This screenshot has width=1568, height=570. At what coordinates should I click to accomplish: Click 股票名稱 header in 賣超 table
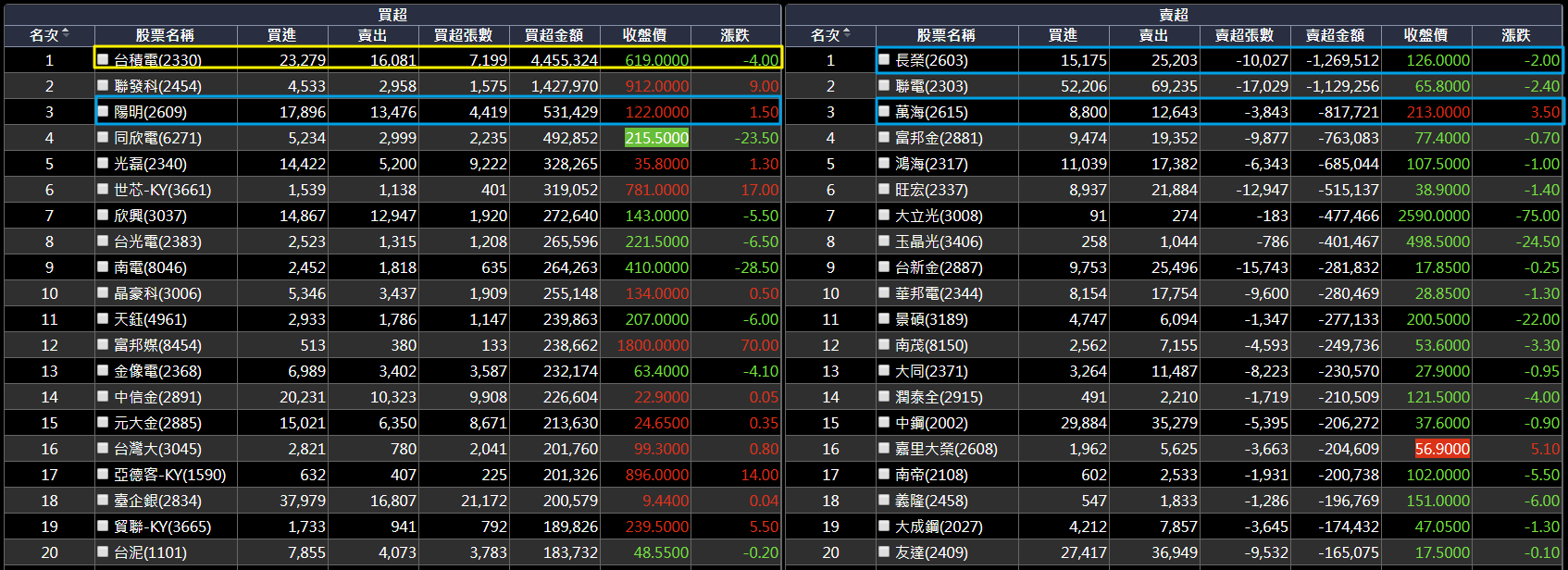click(946, 35)
